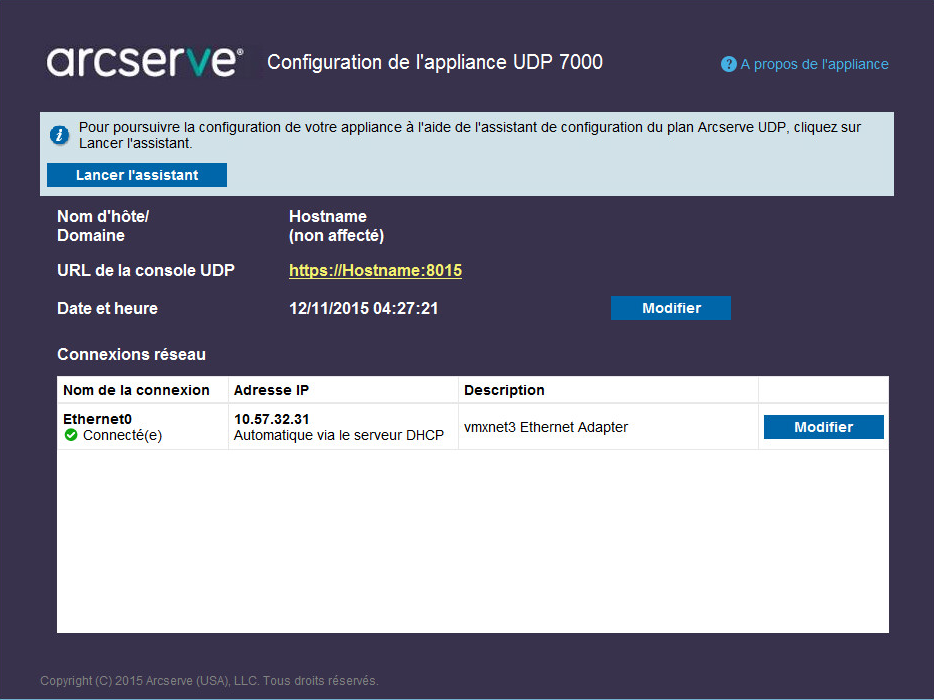934x700 pixels.
Task: Click the 'Connecté(e)' status text
Action: (x=122, y=435)
